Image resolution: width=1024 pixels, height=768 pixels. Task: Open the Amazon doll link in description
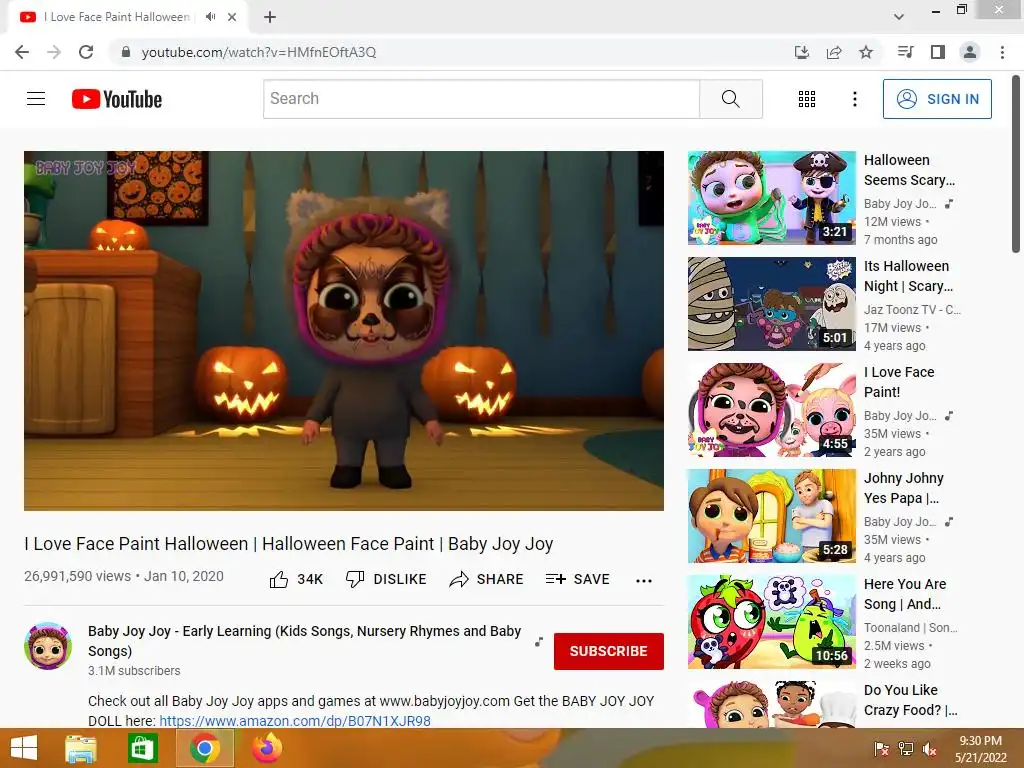(x=295, y=721)
